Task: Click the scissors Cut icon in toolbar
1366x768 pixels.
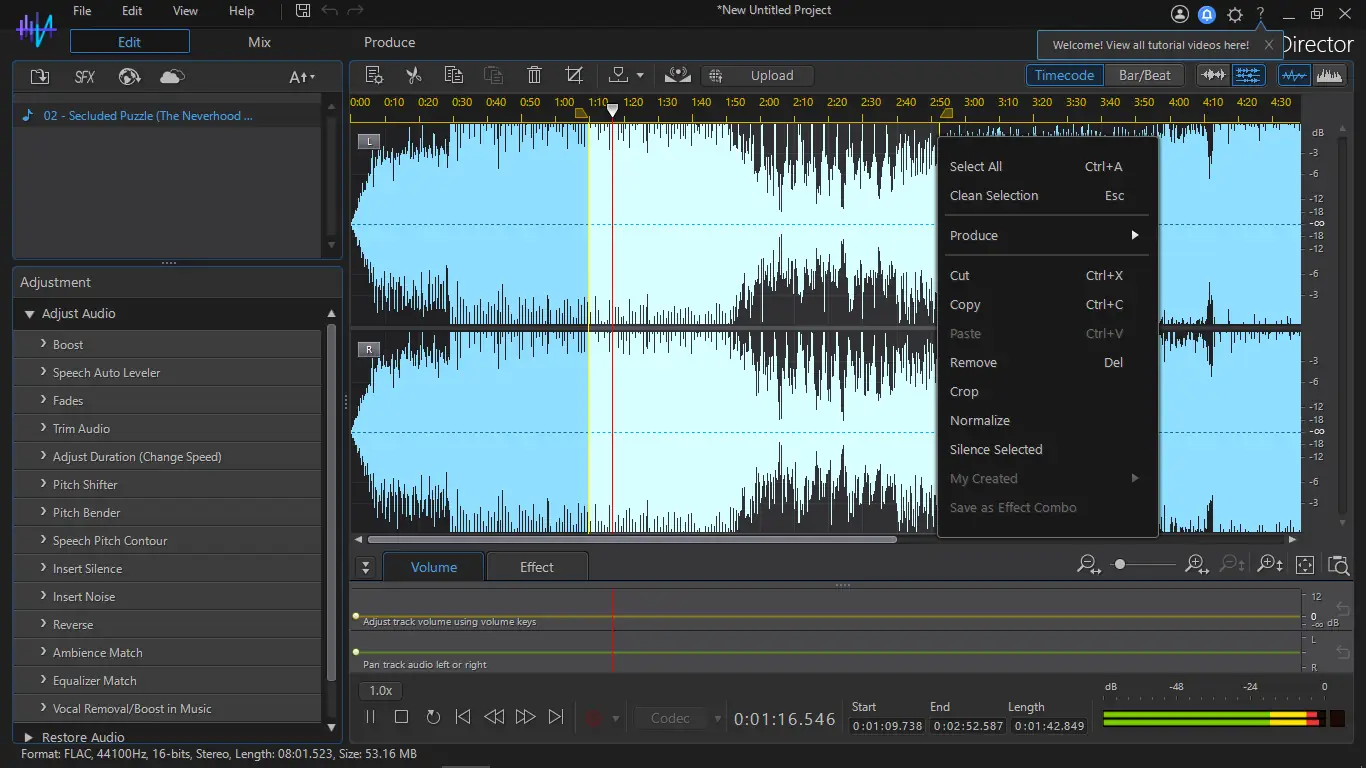Action: (413, 75)
